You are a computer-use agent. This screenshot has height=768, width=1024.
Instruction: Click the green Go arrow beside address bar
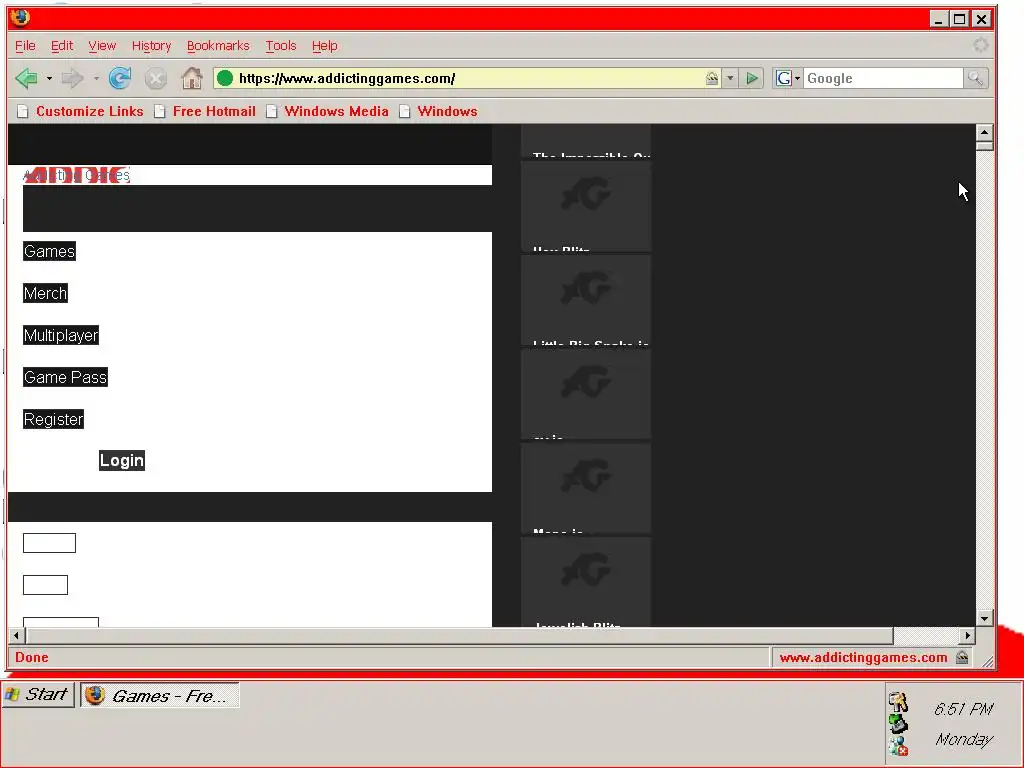(x=752, y=78)
